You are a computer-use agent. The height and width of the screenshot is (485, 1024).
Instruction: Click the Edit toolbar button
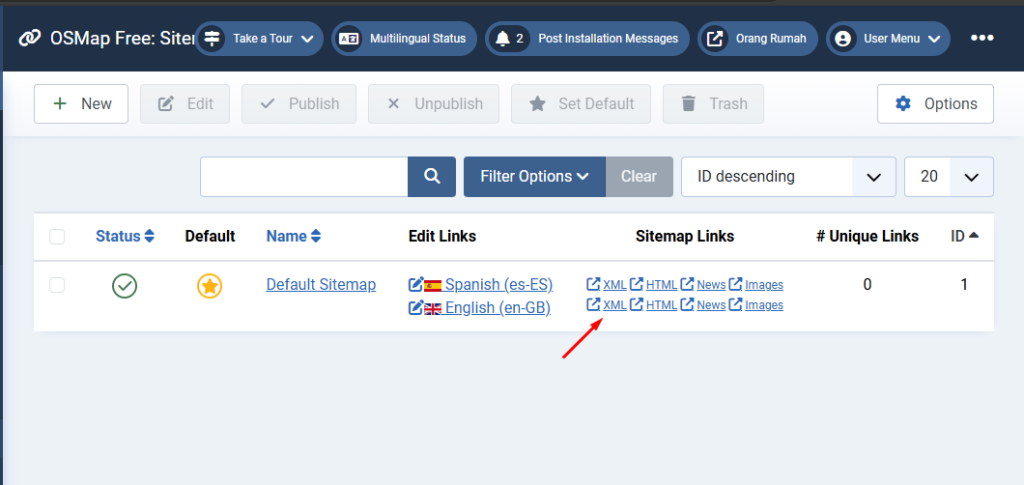(x=185, y=104)
